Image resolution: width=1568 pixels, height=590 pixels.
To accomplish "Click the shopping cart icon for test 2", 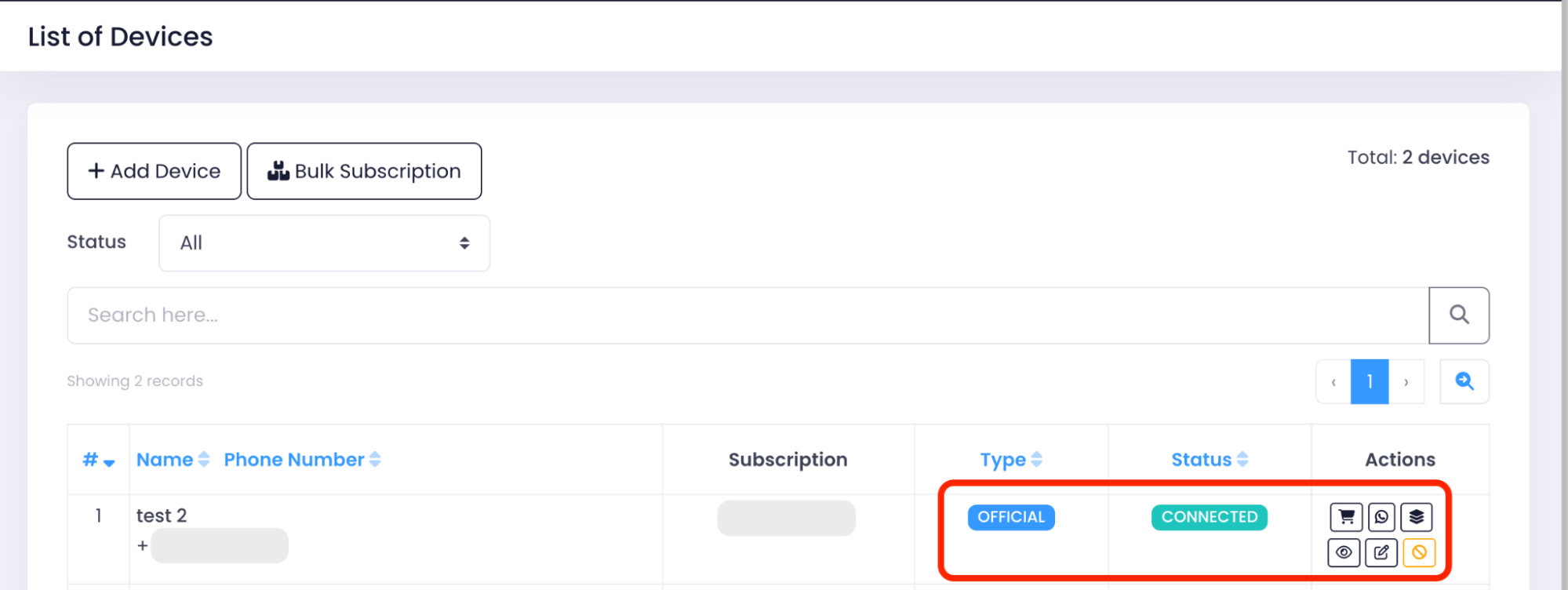I will pos(1346,517).
